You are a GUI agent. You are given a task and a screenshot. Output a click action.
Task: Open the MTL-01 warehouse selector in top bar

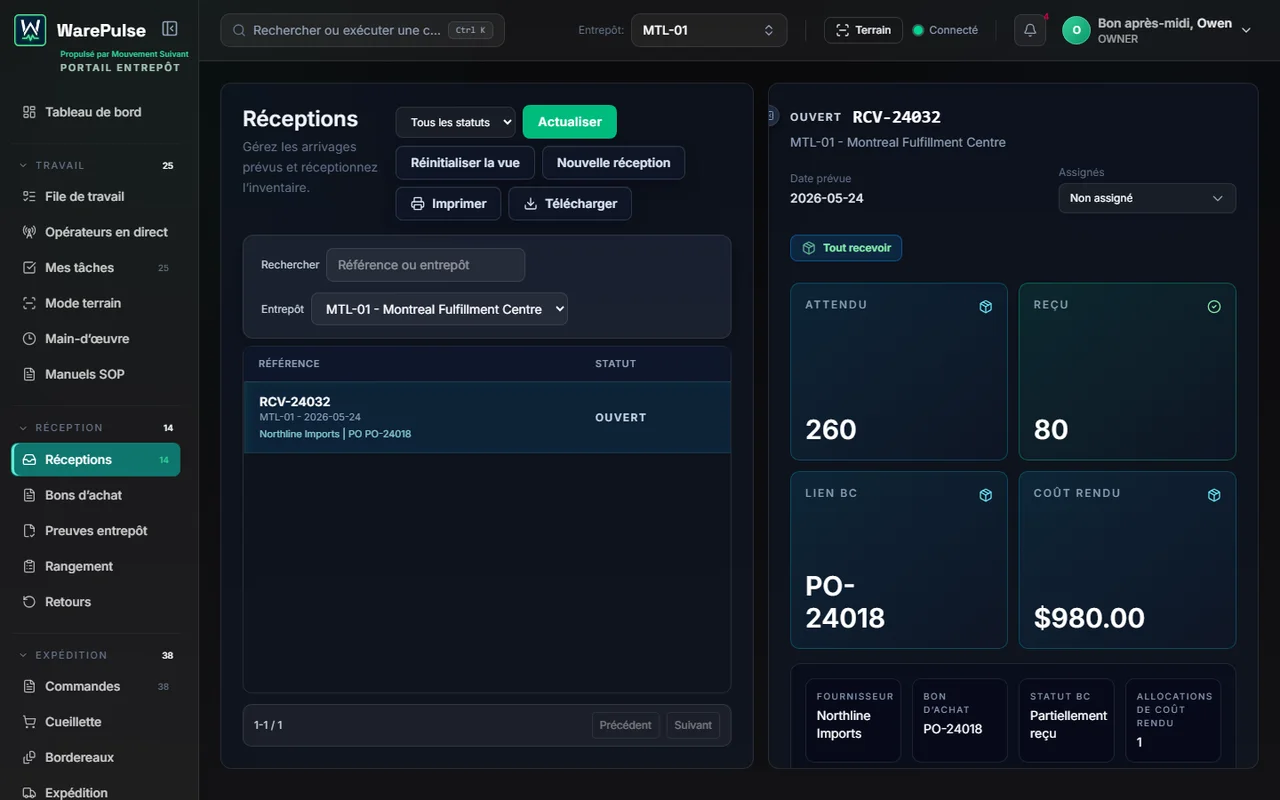tap(709, 30)
